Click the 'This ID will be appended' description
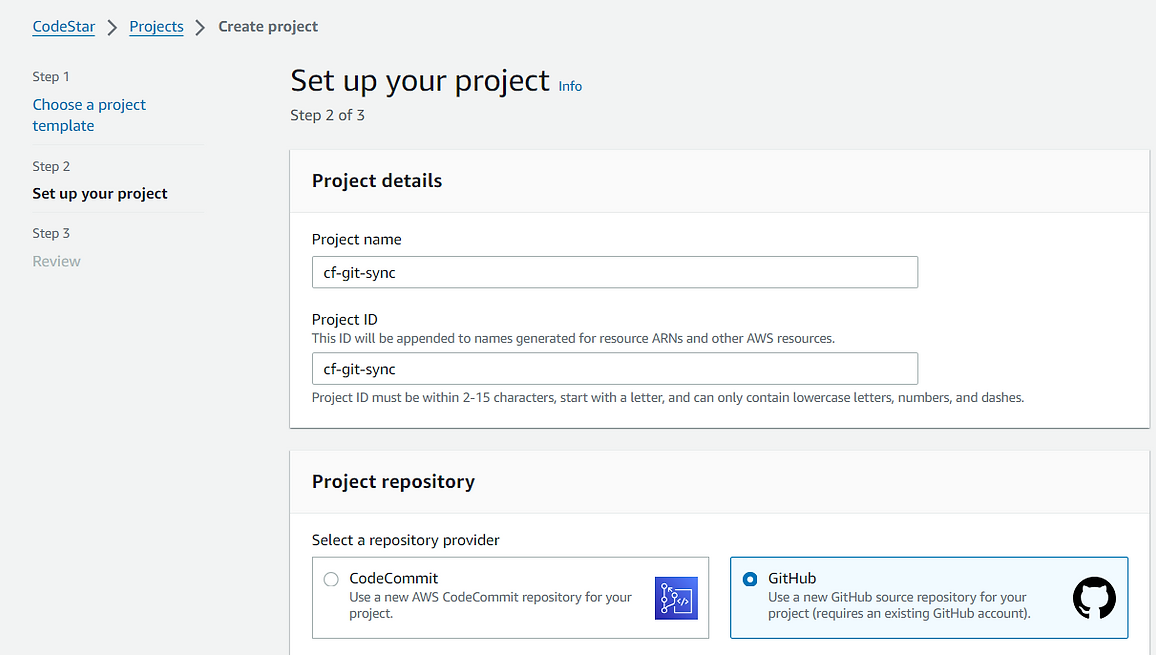1156x655 pixels. click(x=574, y=339)
